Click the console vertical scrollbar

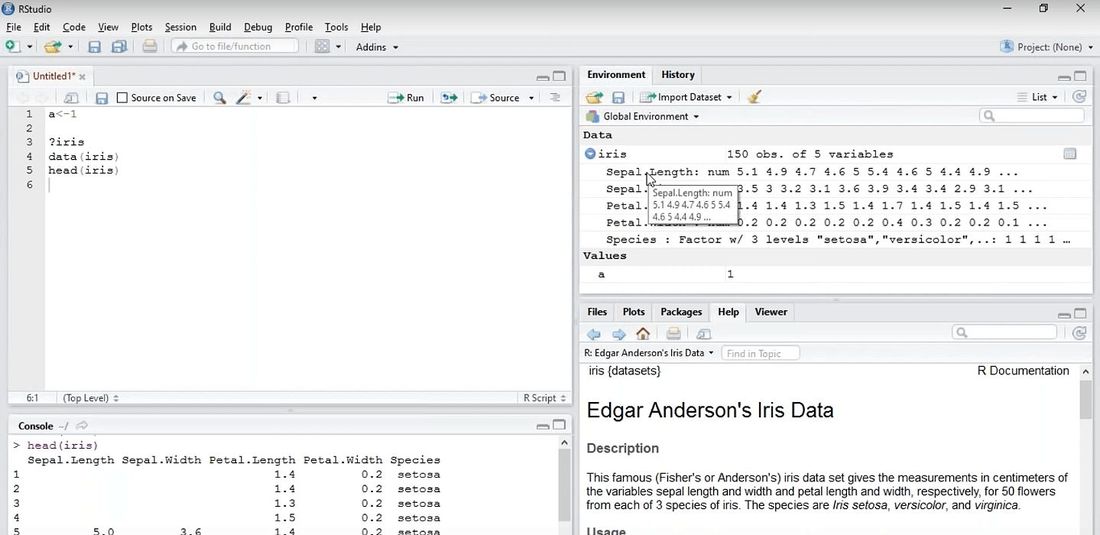click(x=564, y=485)
